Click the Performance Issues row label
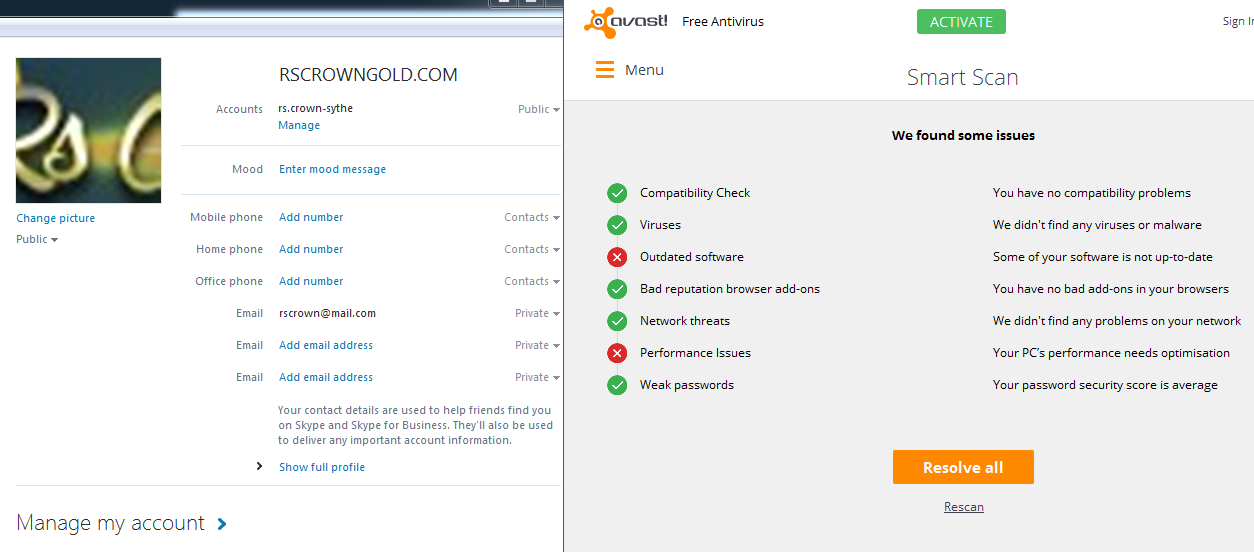 point(695,353)
